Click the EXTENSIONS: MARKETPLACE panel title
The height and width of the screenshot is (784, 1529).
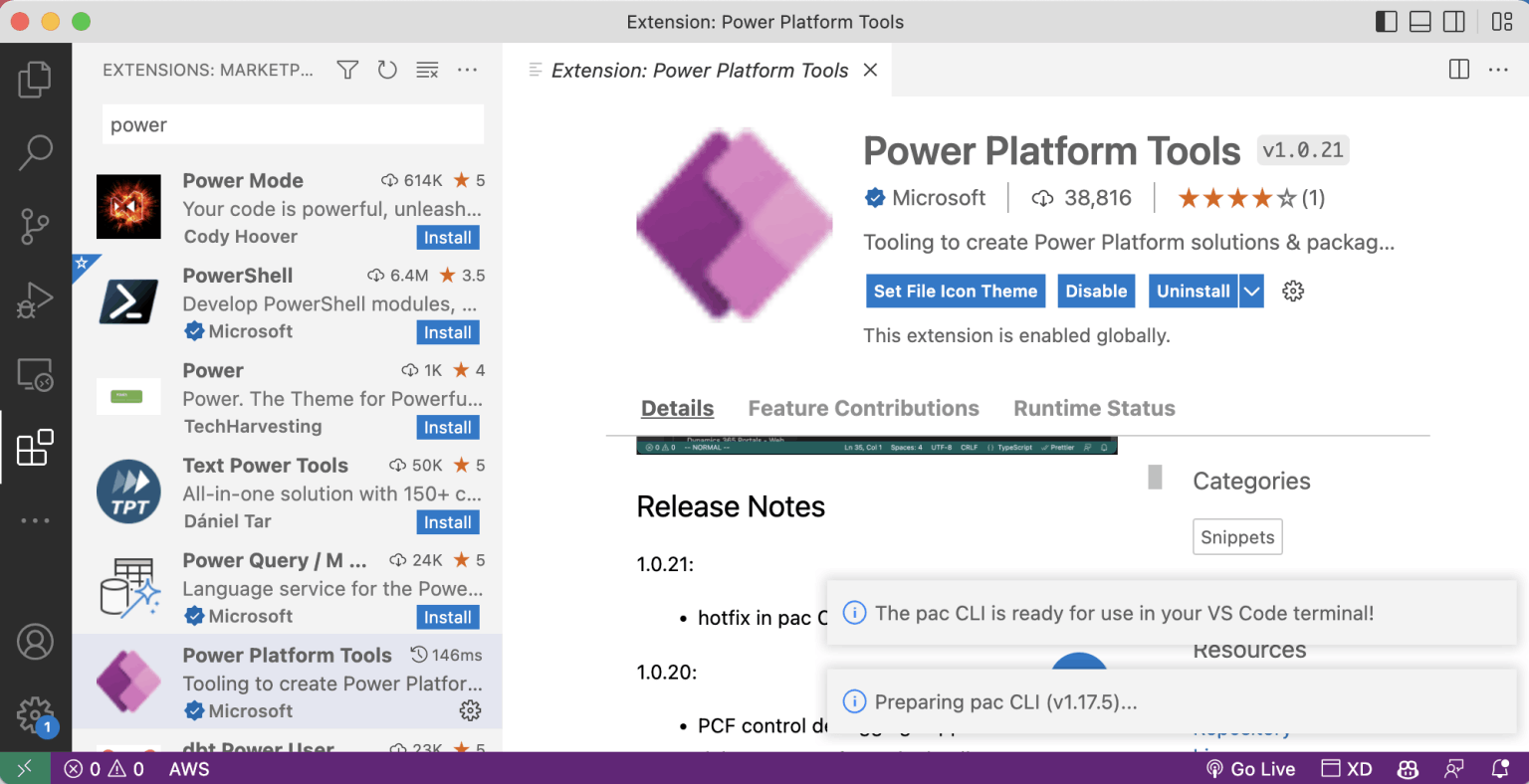tap(208, 70)
